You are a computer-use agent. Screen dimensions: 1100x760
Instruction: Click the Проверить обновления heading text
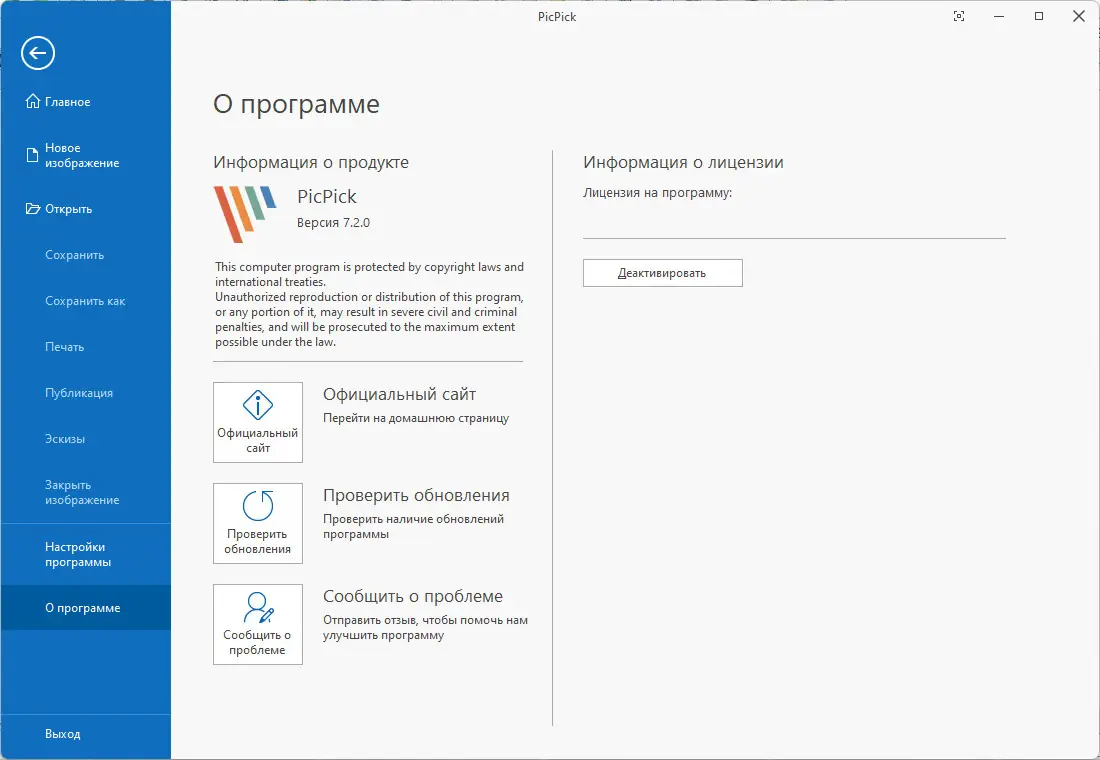[x=416, y=495]
